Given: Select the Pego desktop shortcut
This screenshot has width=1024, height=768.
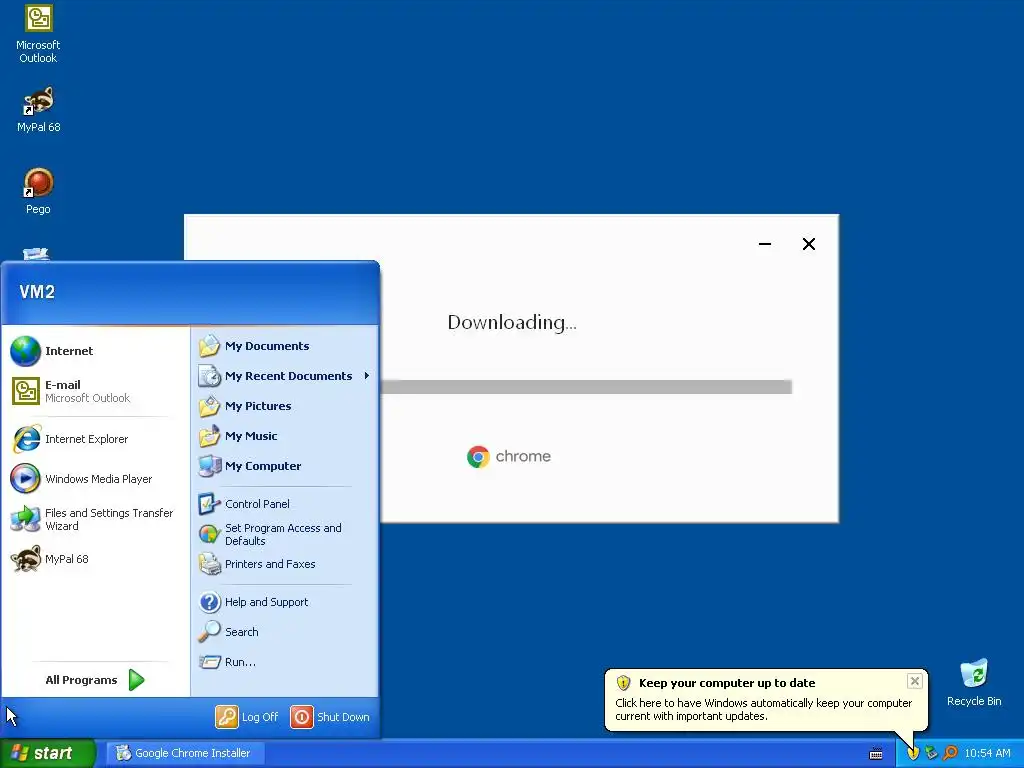Looking at the screenshot, I should coord(38,191).
